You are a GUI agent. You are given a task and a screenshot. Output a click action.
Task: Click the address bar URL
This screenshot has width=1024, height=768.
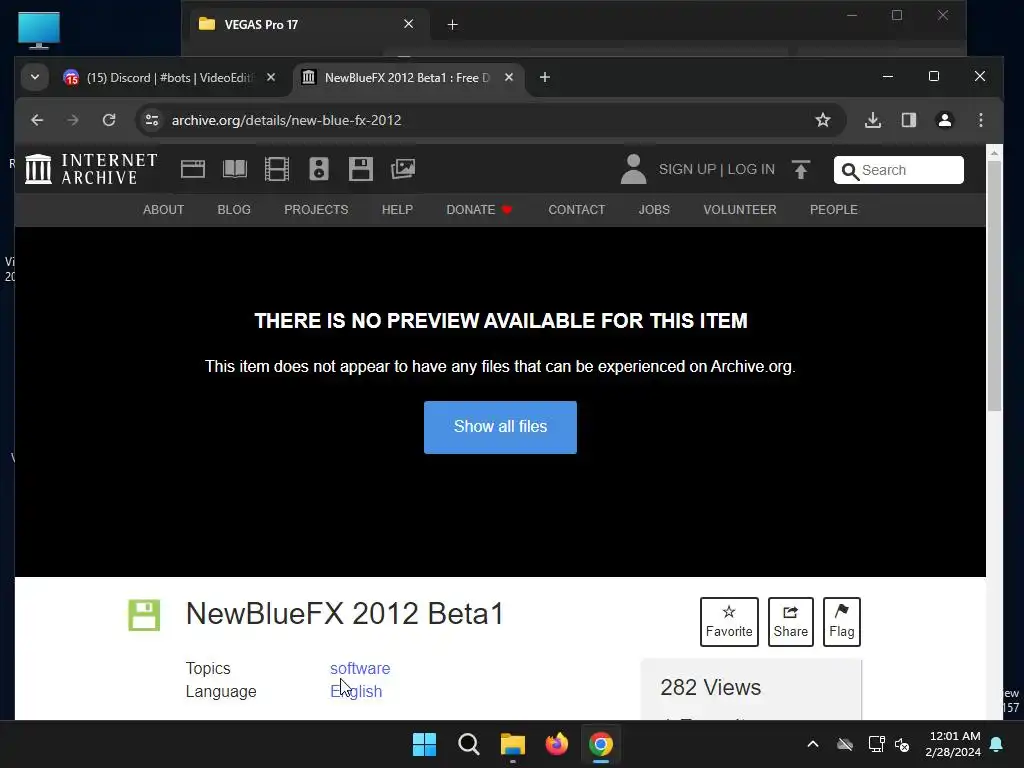point(286,120)
